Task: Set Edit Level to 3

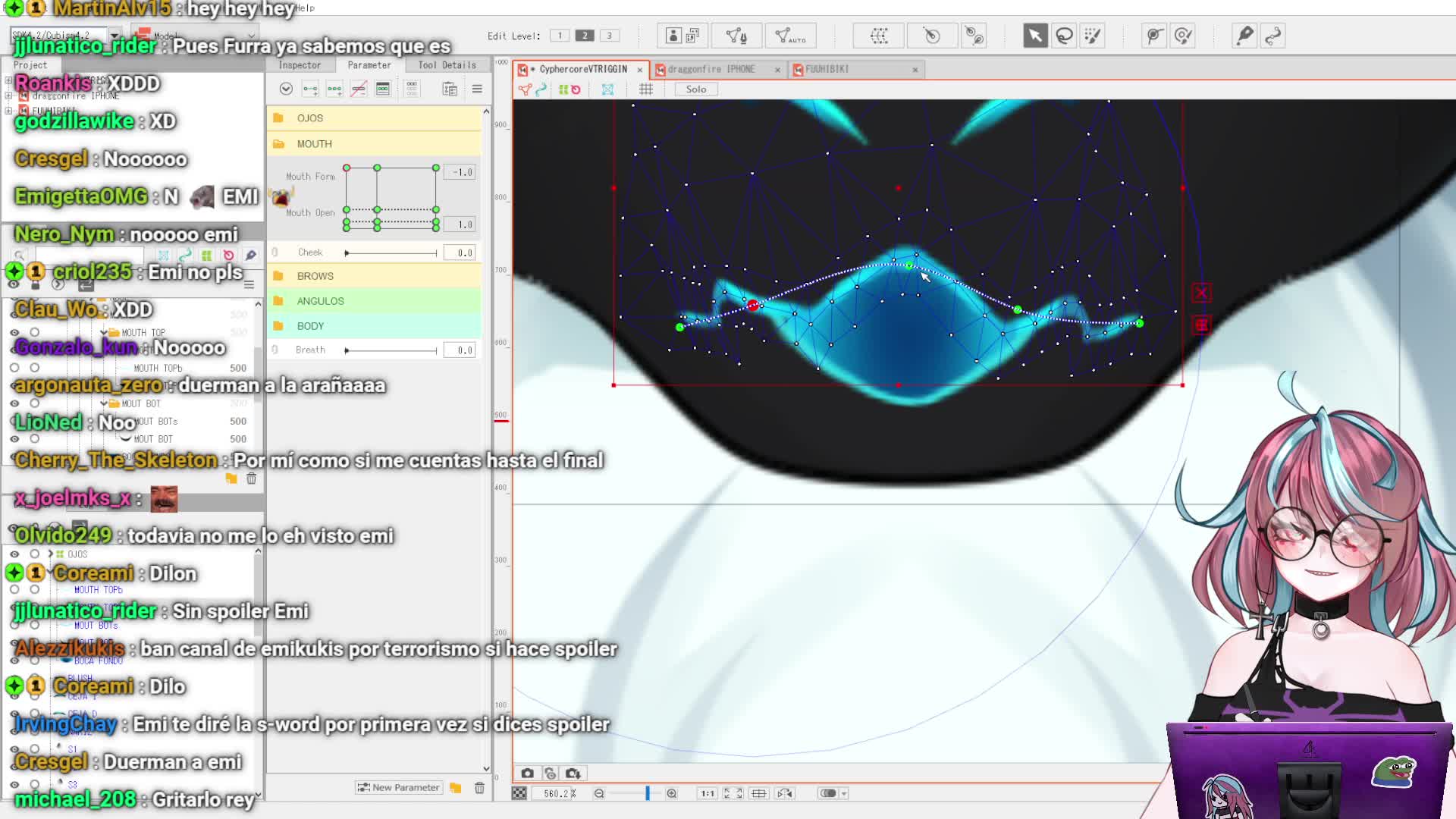Action: [x=609, y=36]
